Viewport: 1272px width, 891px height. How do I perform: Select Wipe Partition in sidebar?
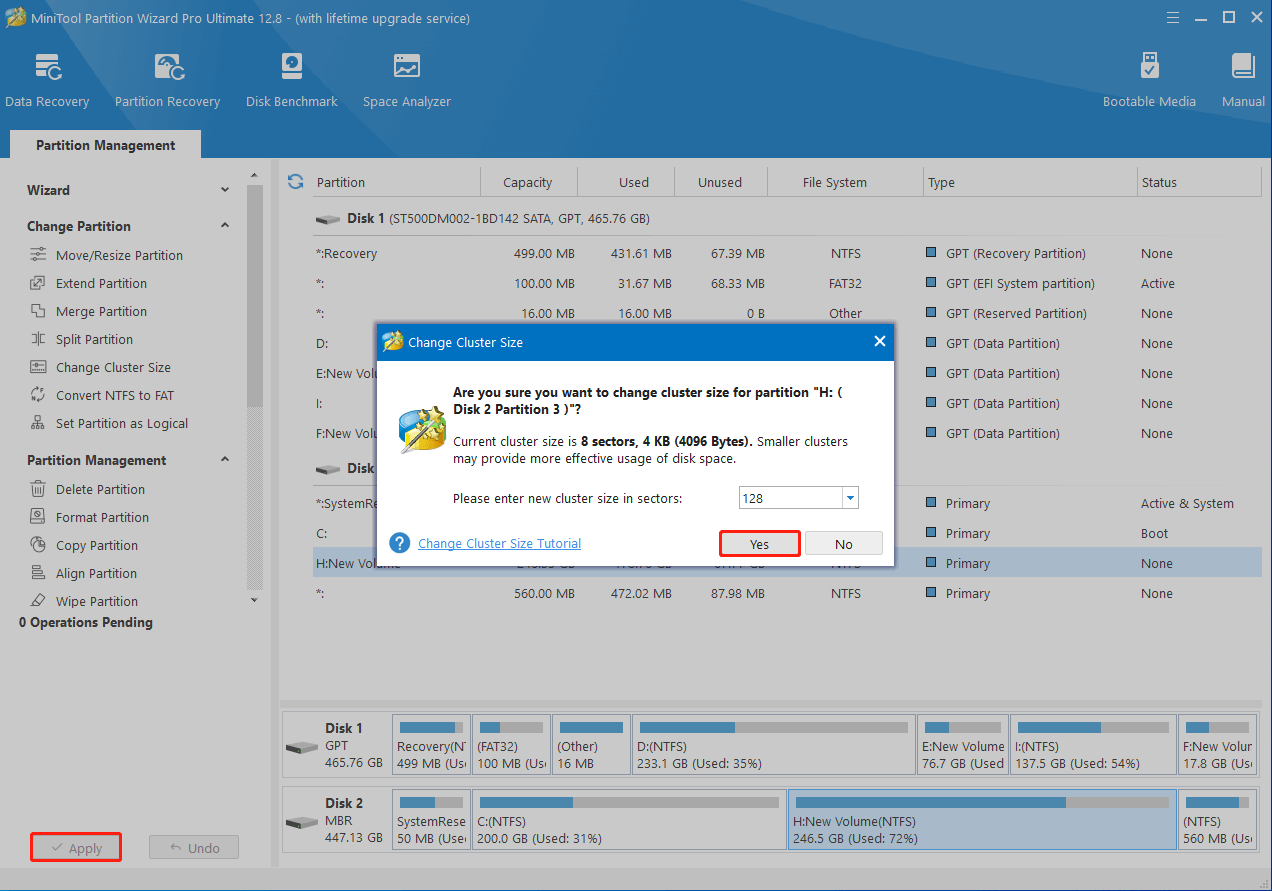coord(97,602)
